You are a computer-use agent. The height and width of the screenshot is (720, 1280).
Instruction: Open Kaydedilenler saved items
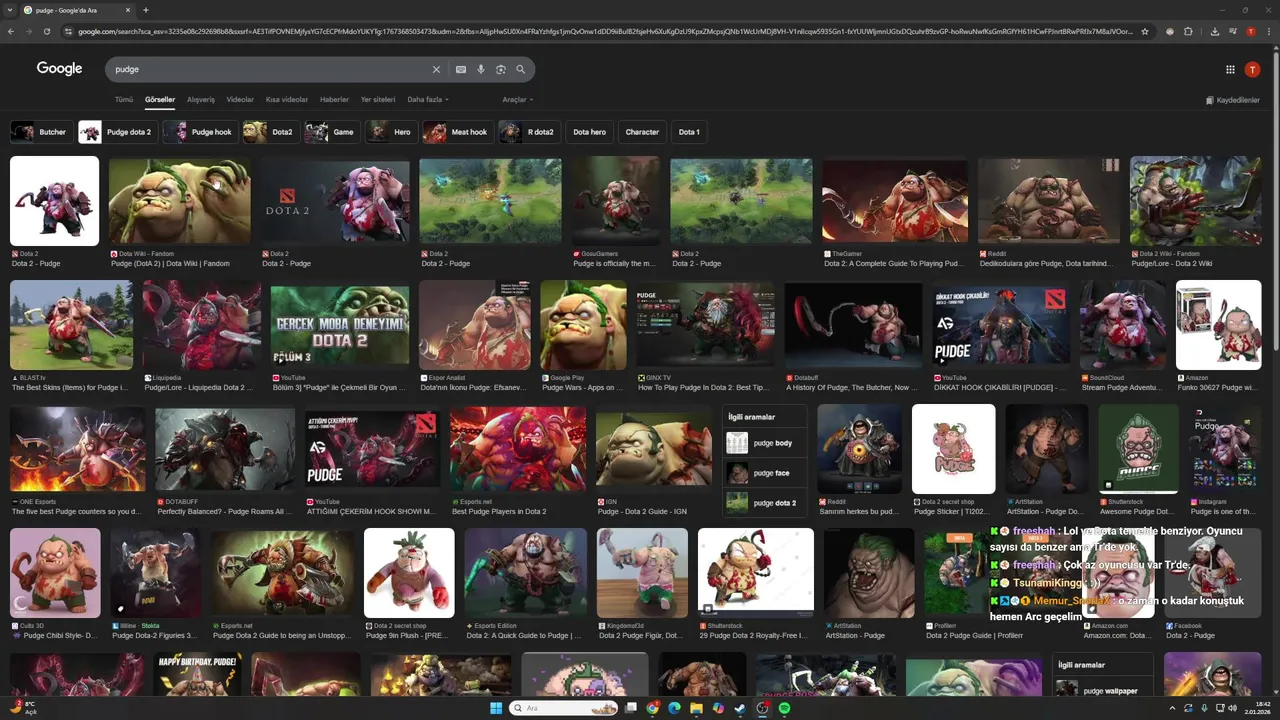(1233, 100)
